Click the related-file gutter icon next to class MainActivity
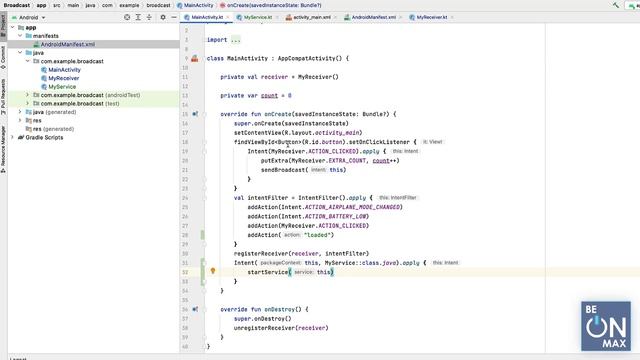 point(195,58)
